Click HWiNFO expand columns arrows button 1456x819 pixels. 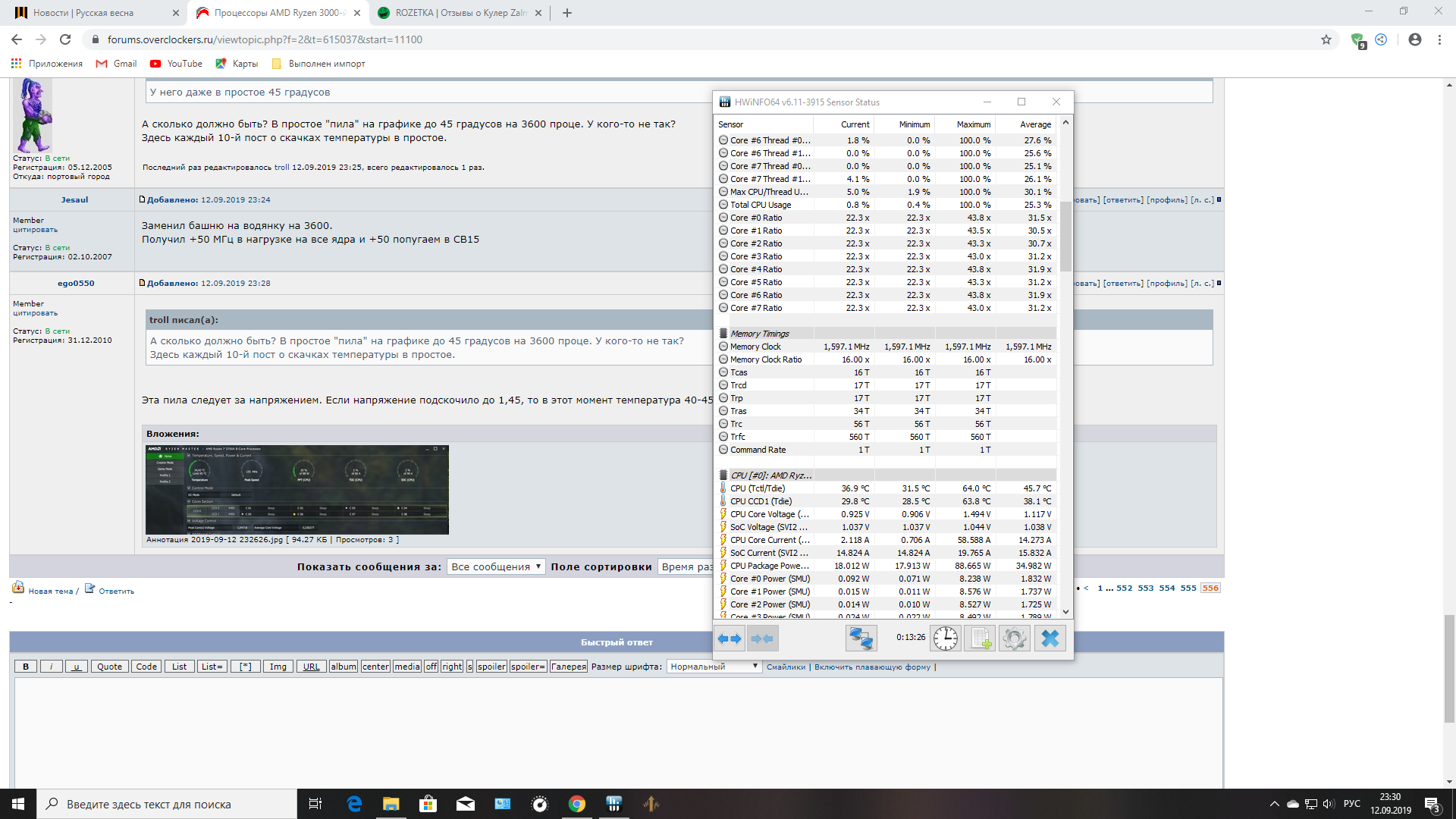tap(730, 639)
